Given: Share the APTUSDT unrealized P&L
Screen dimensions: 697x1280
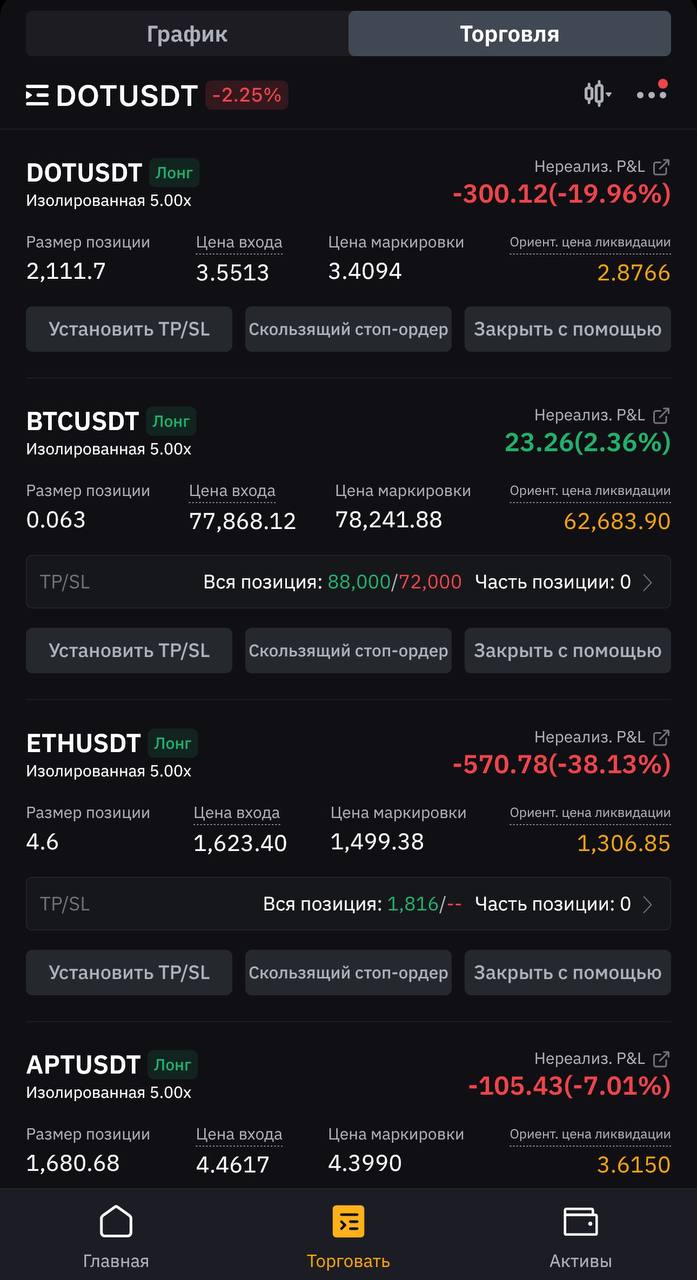Looking at the screenshot, I should click(x=661, y=1059).
